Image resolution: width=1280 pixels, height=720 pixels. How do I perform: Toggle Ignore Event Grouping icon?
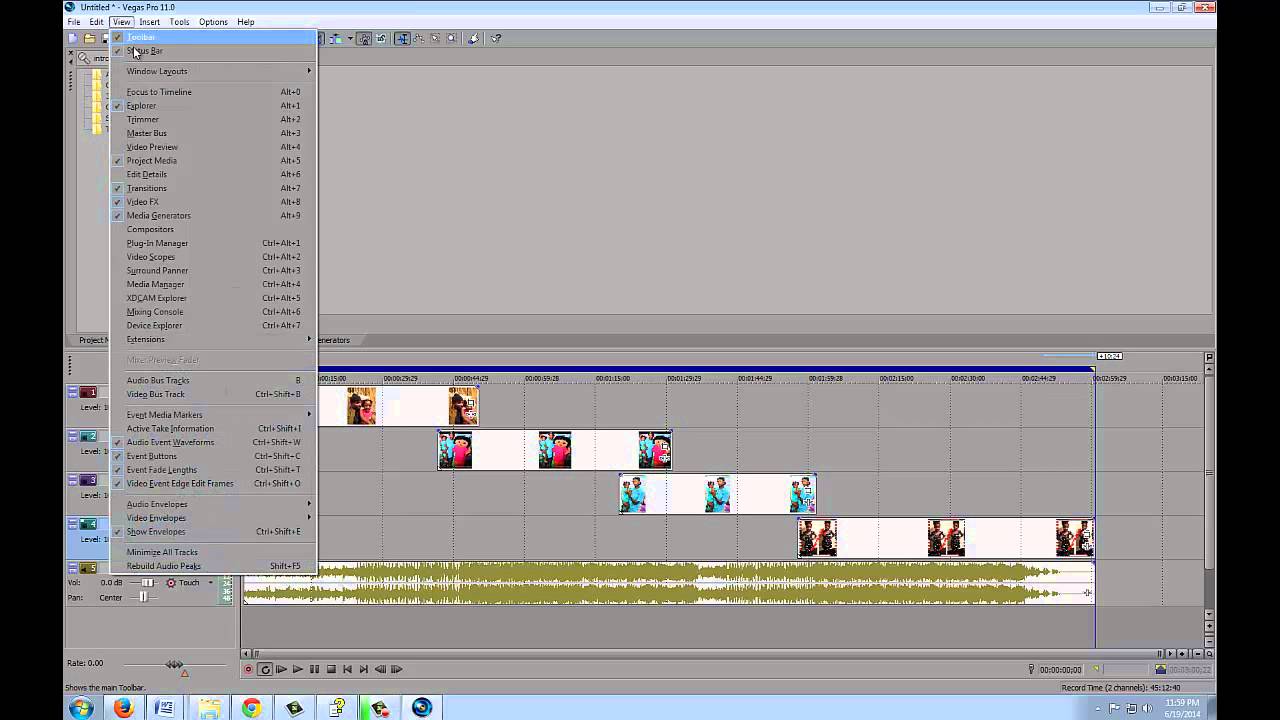click(381, 38)
